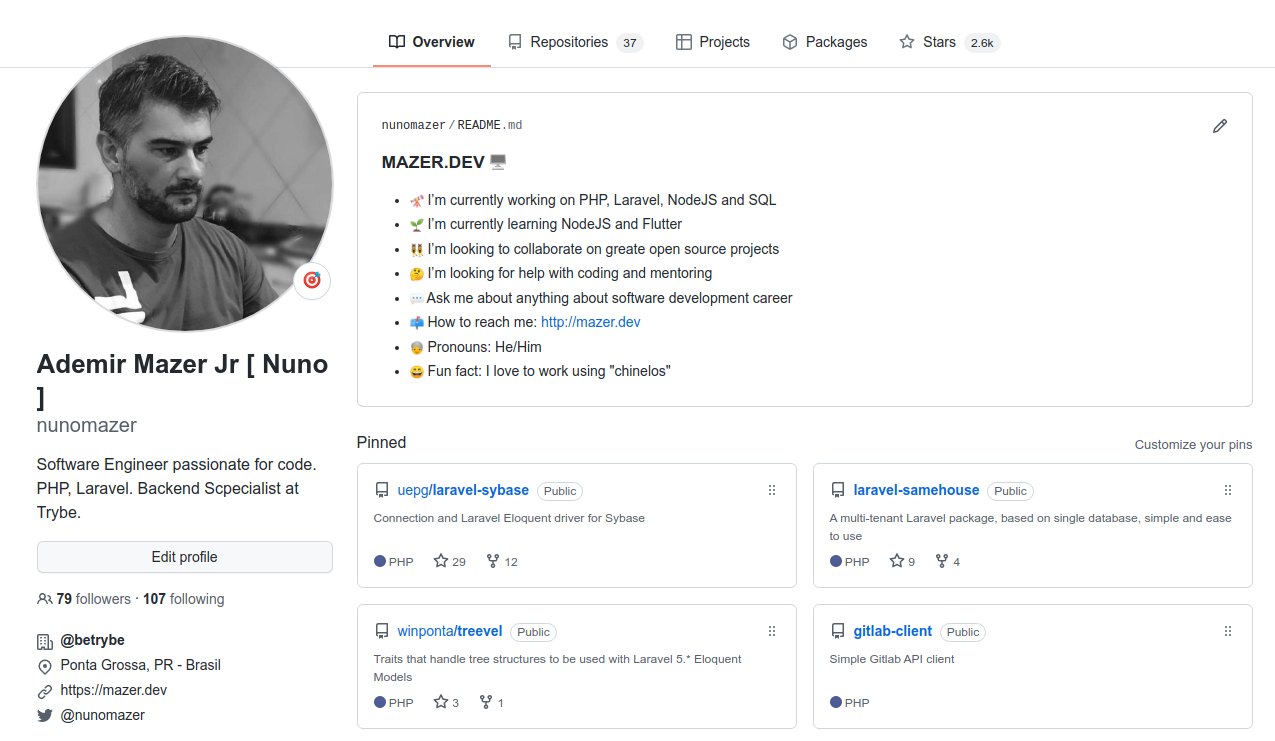Click the drag handle on laravel-sybase card

[772, 490]
